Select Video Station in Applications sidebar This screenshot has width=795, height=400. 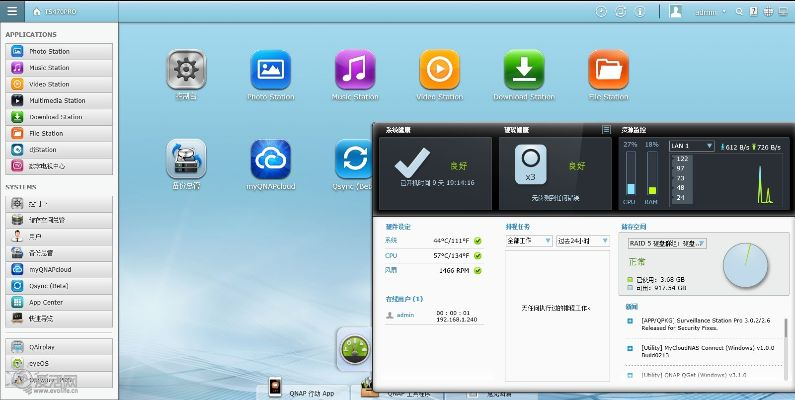coord(59,84)
